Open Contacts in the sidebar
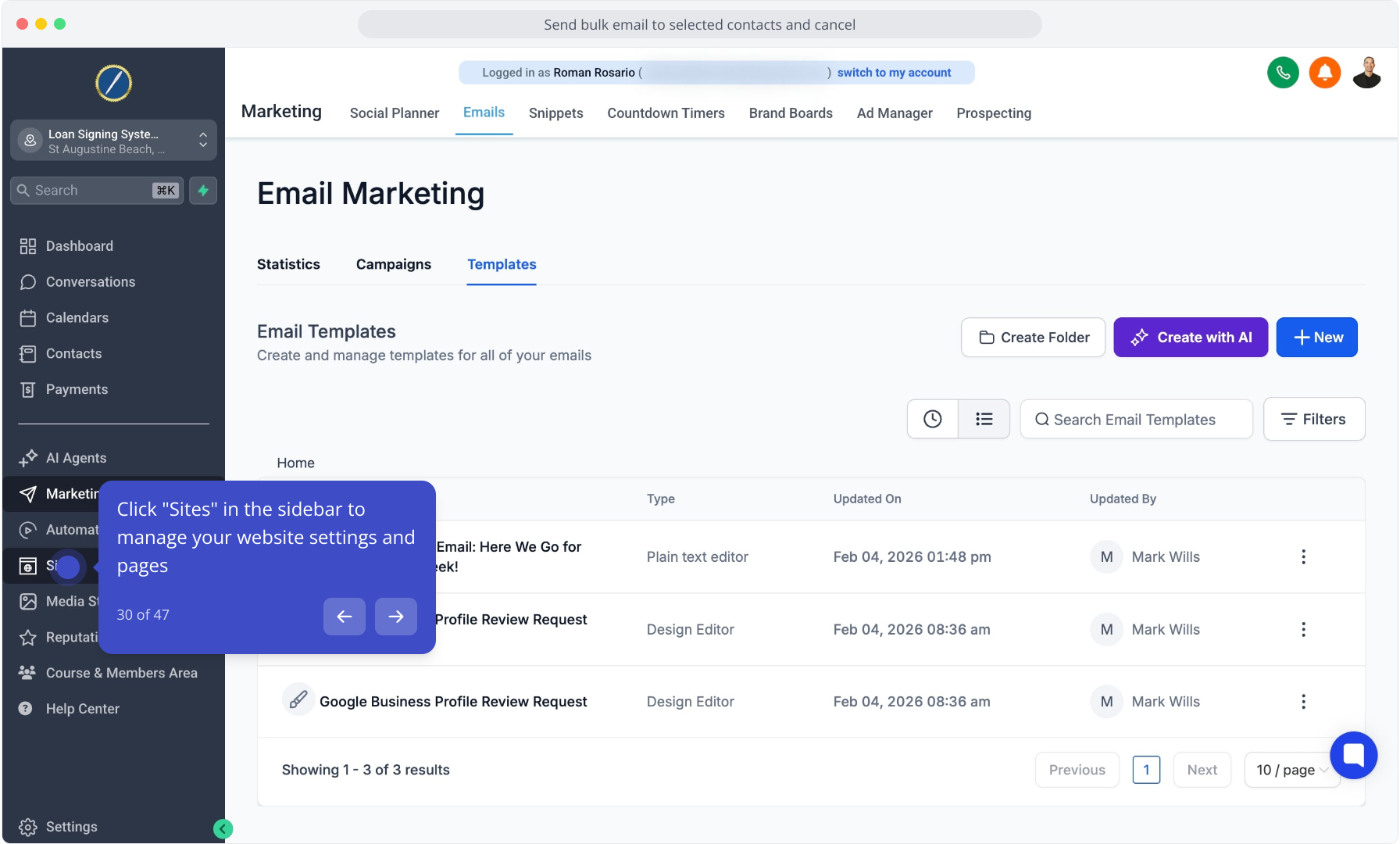Image resolution: width=1400 pixels, height=844 pixels. [73, 354]
